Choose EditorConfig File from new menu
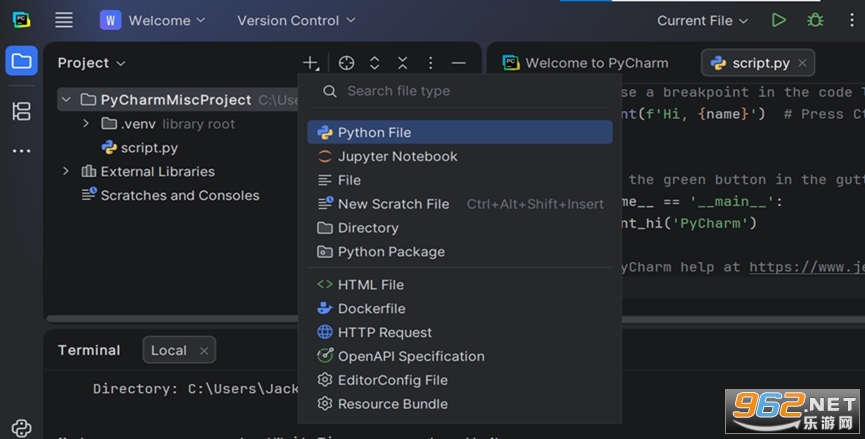Image resolution: width=865 pixels, height=439 pixels. click(x=460, y=380)
